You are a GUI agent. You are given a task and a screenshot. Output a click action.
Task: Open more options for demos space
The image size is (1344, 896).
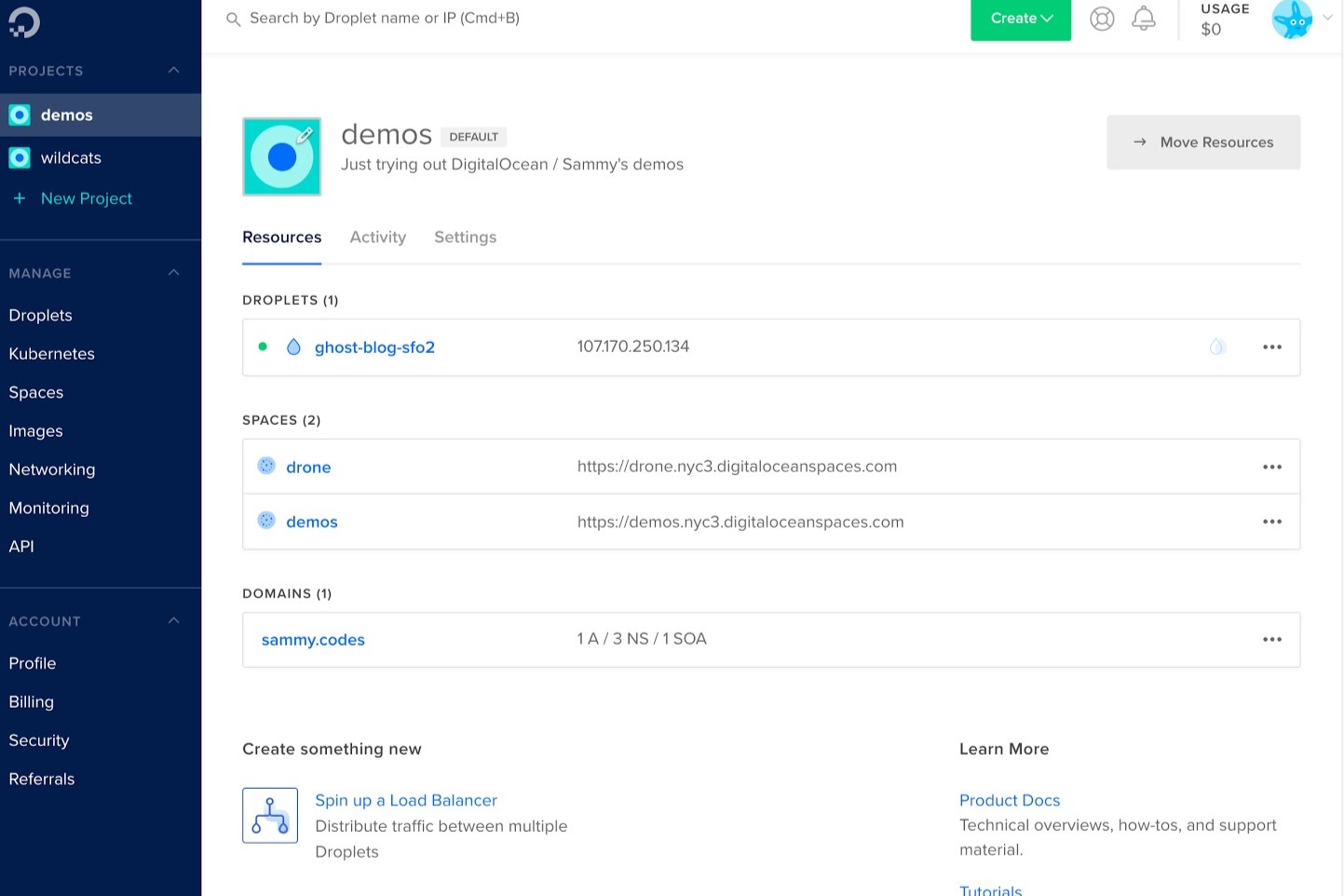pyautogui.click(x=1272, y=522)
